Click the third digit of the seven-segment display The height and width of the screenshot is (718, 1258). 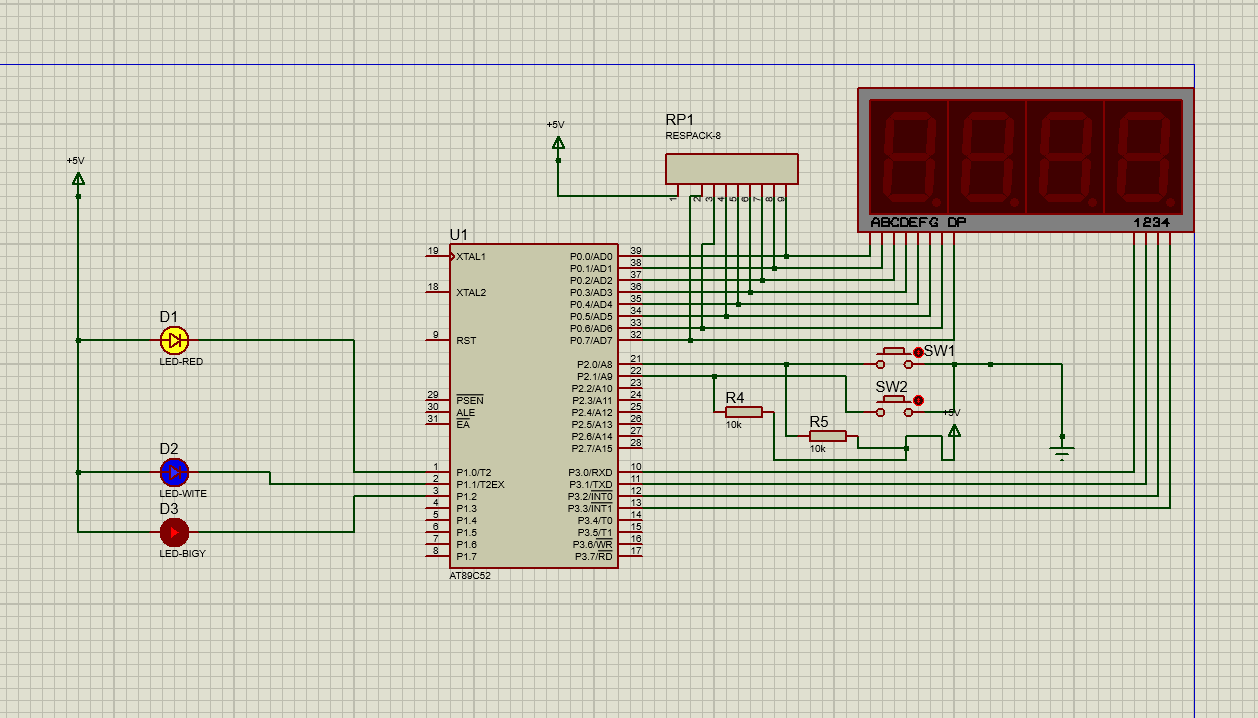click(x=1064, y=155)
